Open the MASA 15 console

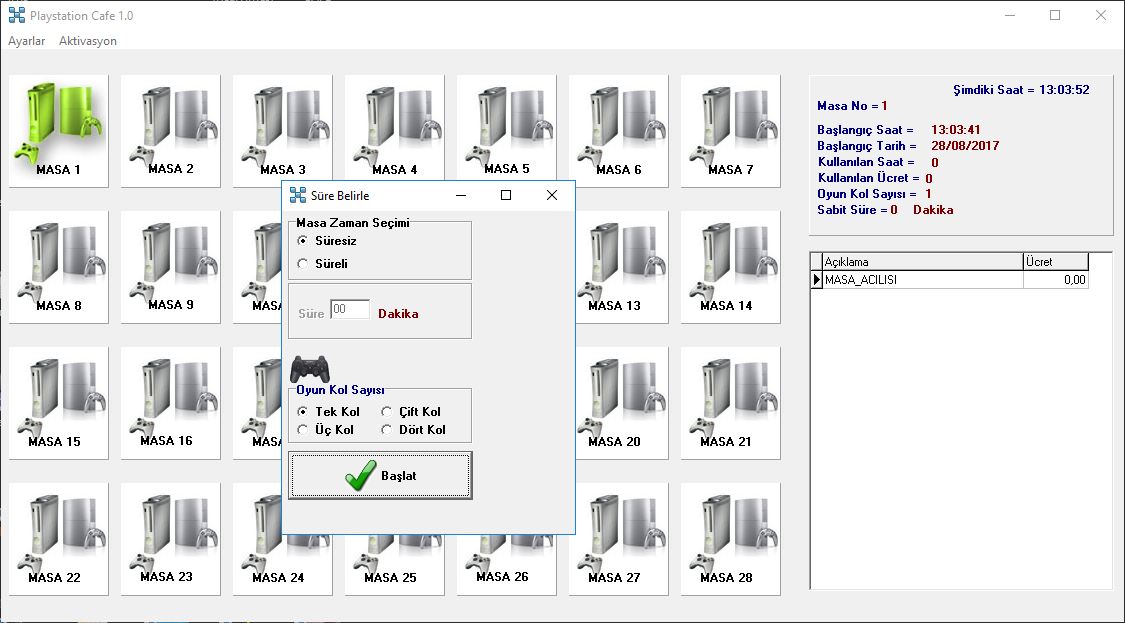click(59, 403)
